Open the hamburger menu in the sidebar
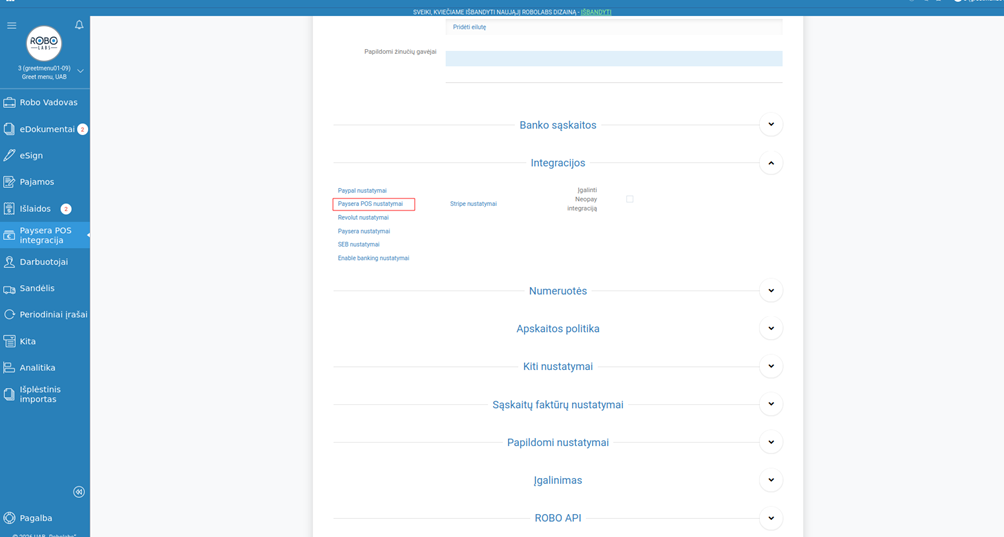Image resolution: width=1004 pixels, height=537 pixels. pyautogui.click(x=12, y=26)
